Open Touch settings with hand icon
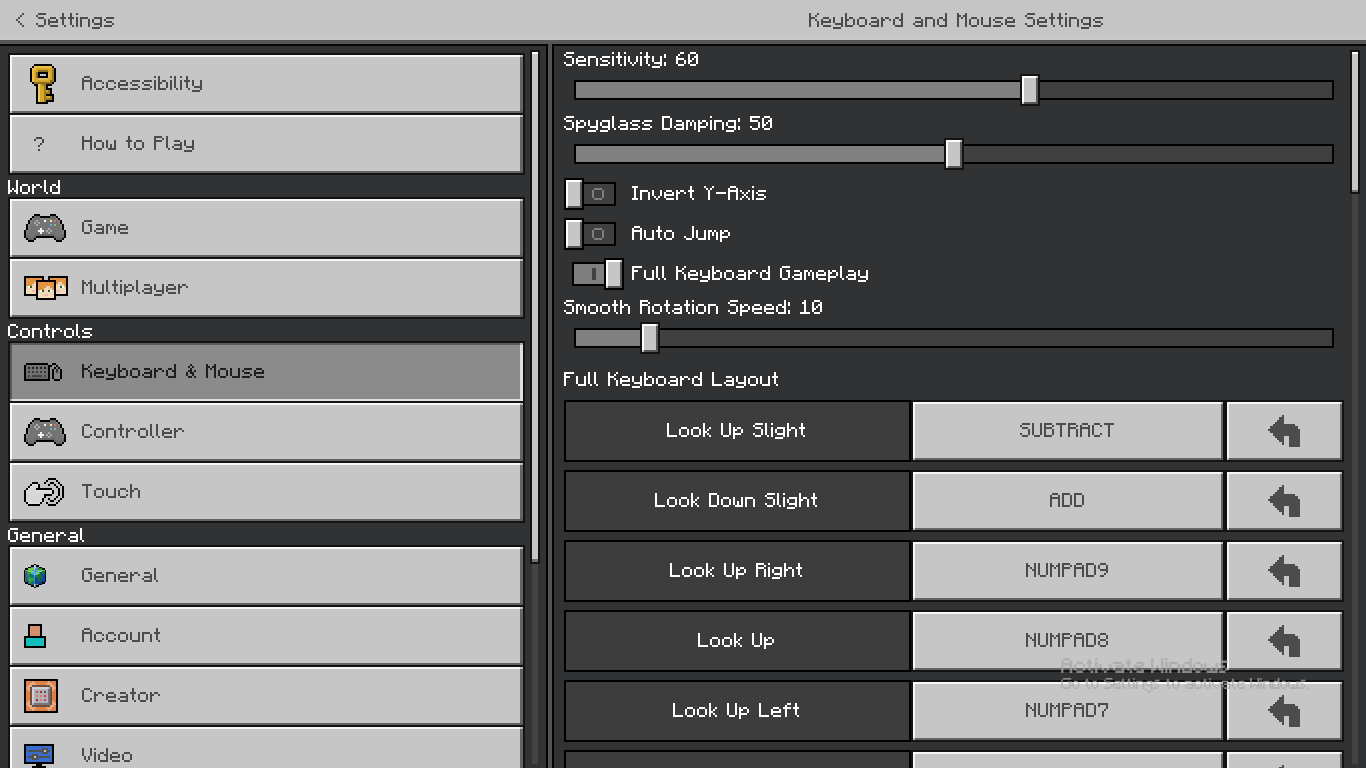 [x=266, y=492]
